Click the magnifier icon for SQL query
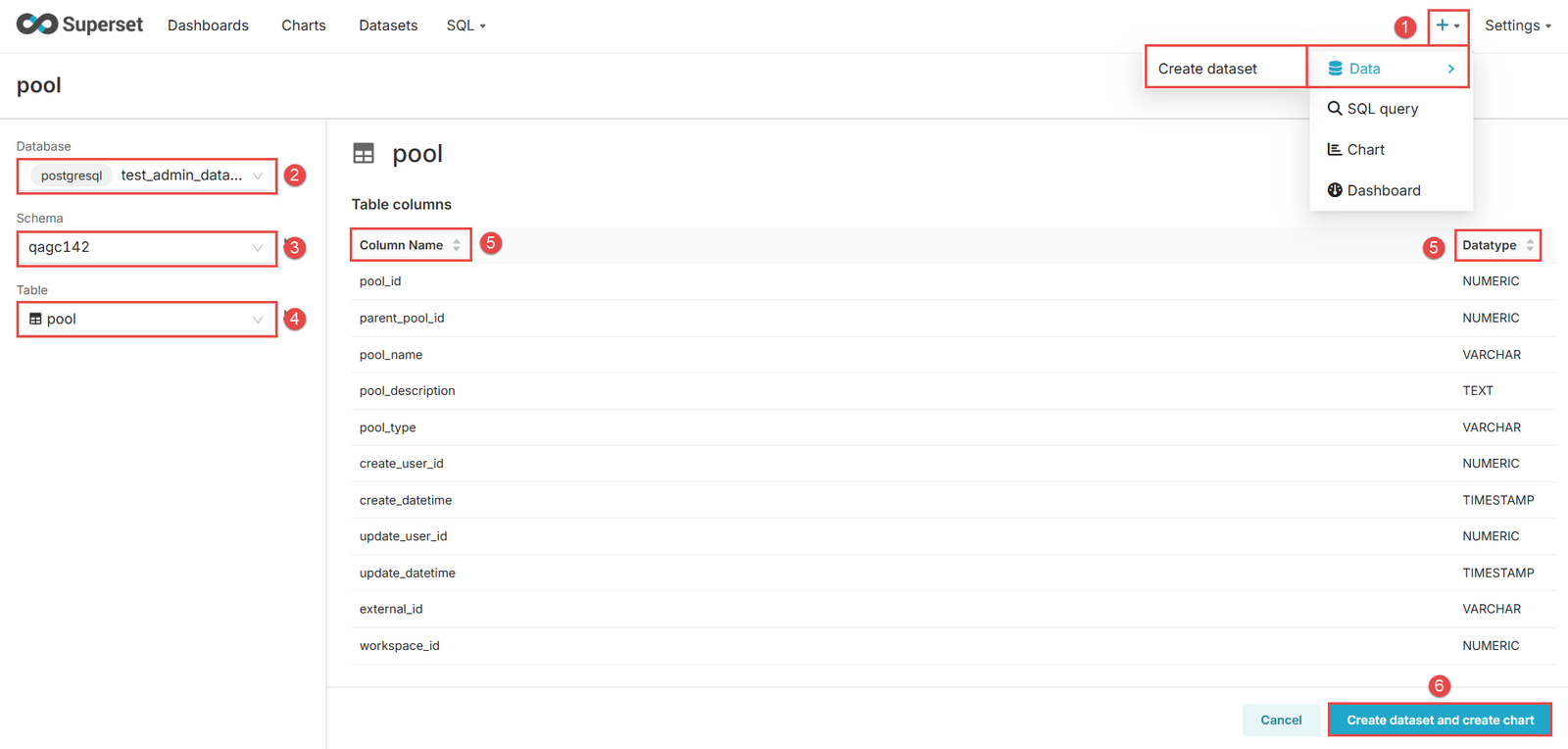The width and height of the screenshot is (1568, 749). (x=1334, y=109)
